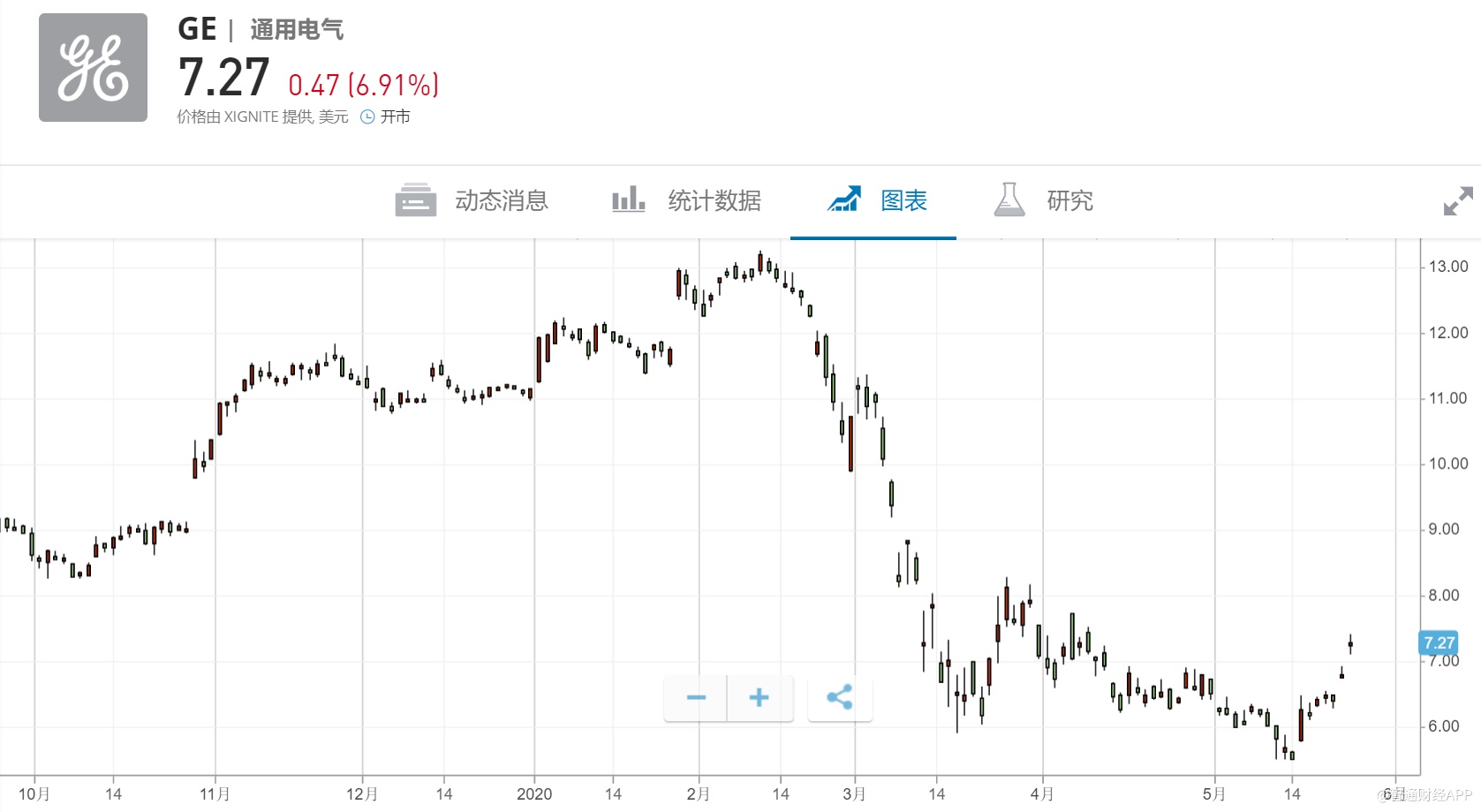
Task: Click the rising chart icon
Action: click(x=843, y=199)
